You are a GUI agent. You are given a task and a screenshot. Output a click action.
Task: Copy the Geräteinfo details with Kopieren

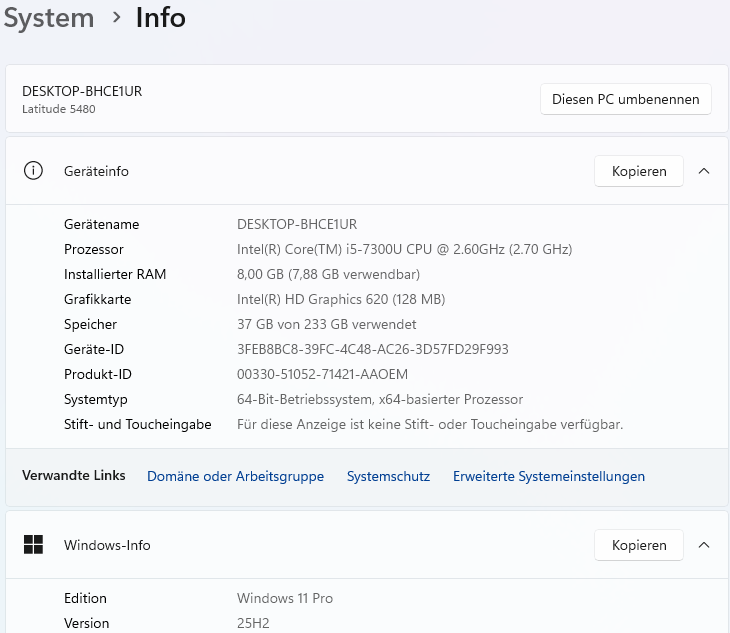click(x=639, y=171)
